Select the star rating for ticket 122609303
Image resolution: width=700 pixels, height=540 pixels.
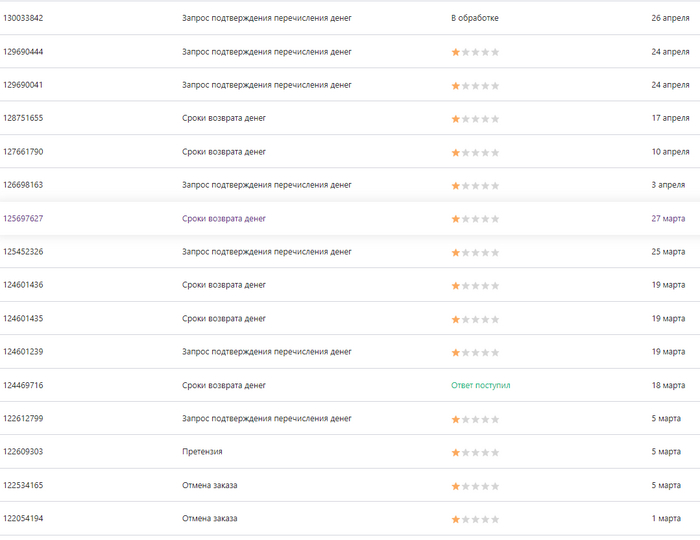point(475,452)
